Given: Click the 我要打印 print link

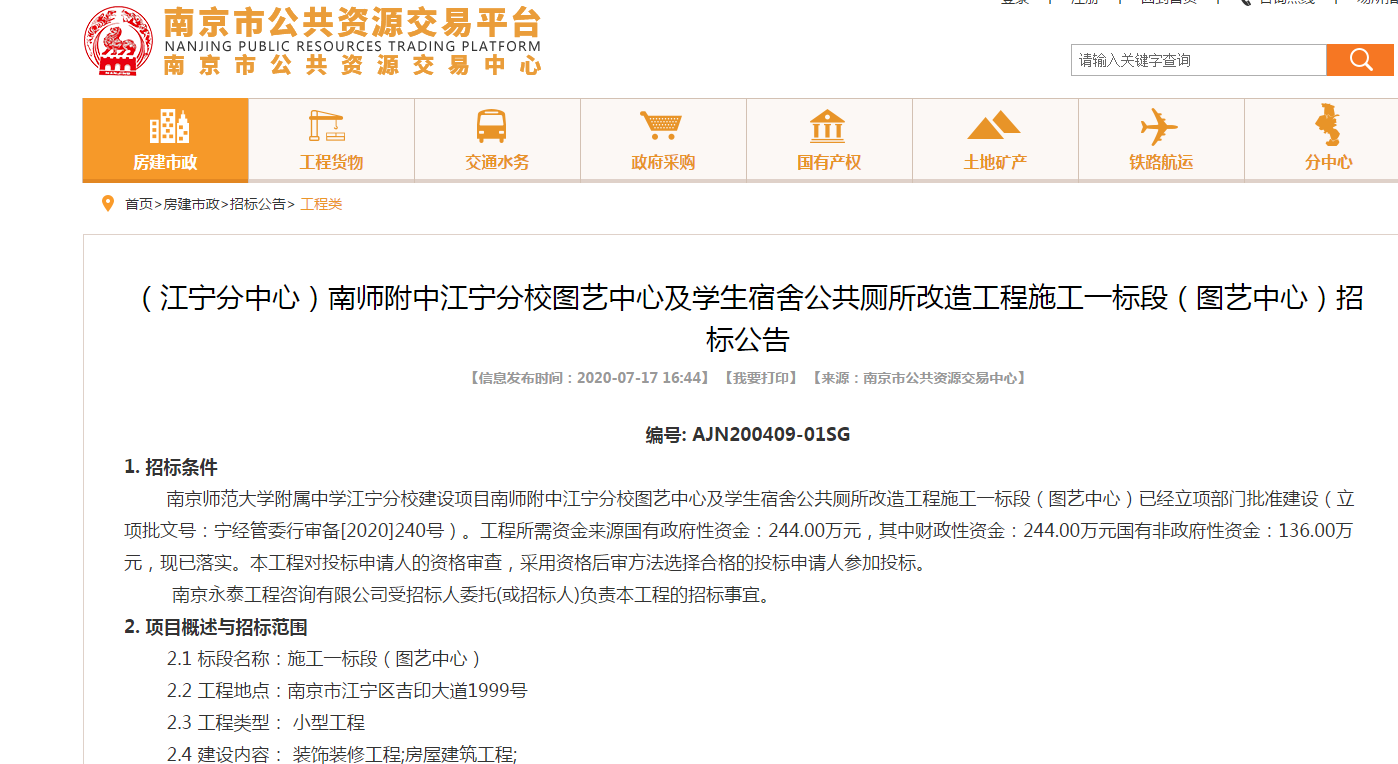Looking at the screenshot, I should pos(760,378).
